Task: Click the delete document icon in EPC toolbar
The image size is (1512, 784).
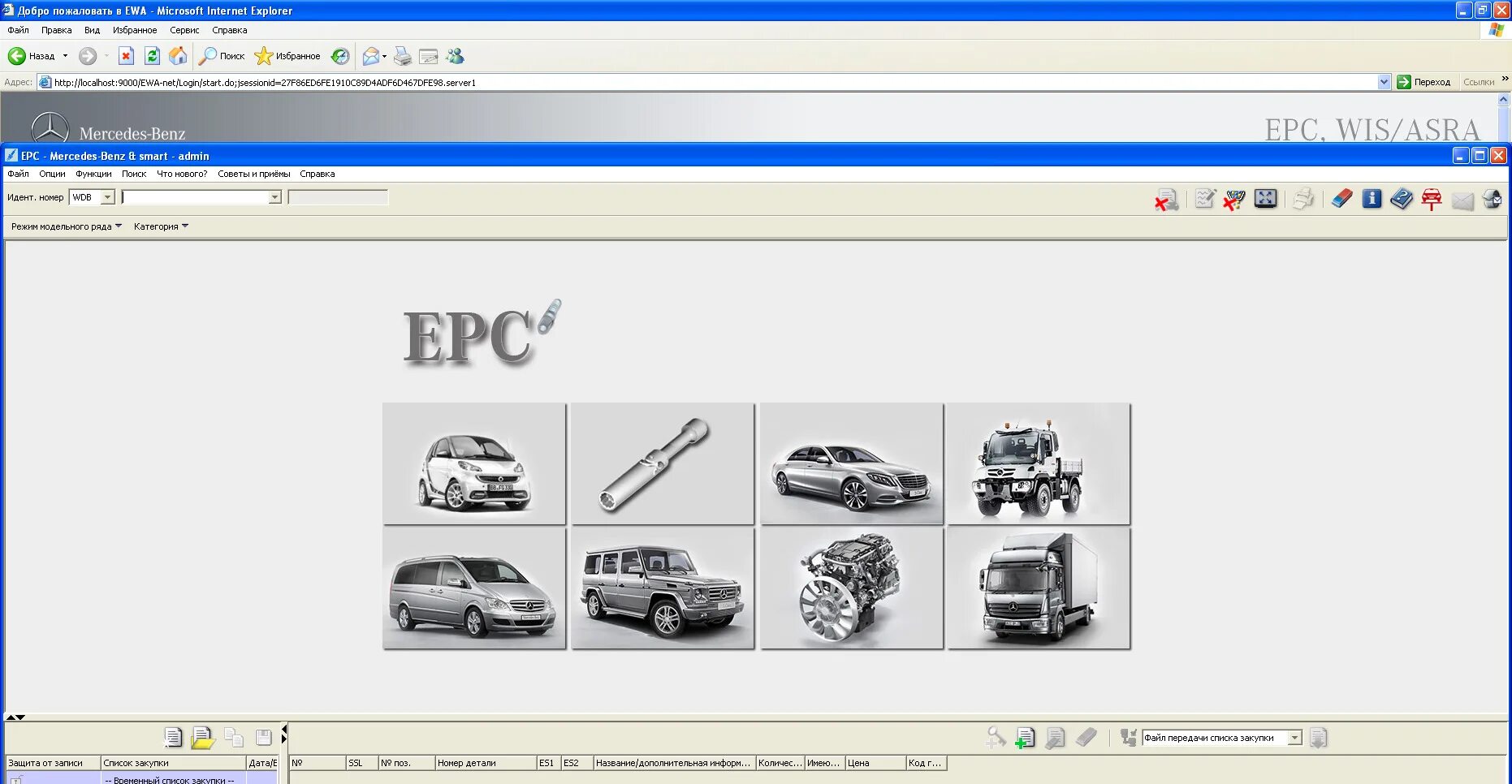Action: tap(1167, 200)
